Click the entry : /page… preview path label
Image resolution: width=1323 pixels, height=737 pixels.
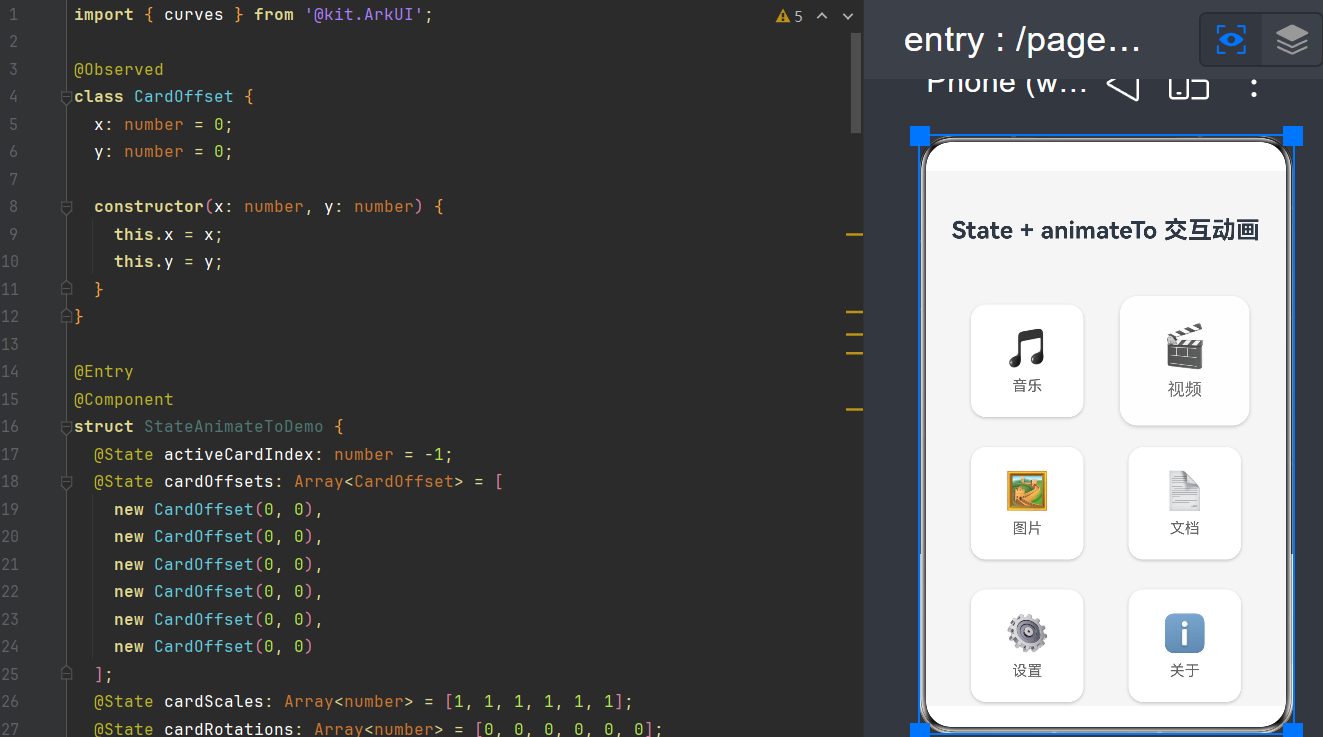pyautogui.click(x=1022, y=40)
